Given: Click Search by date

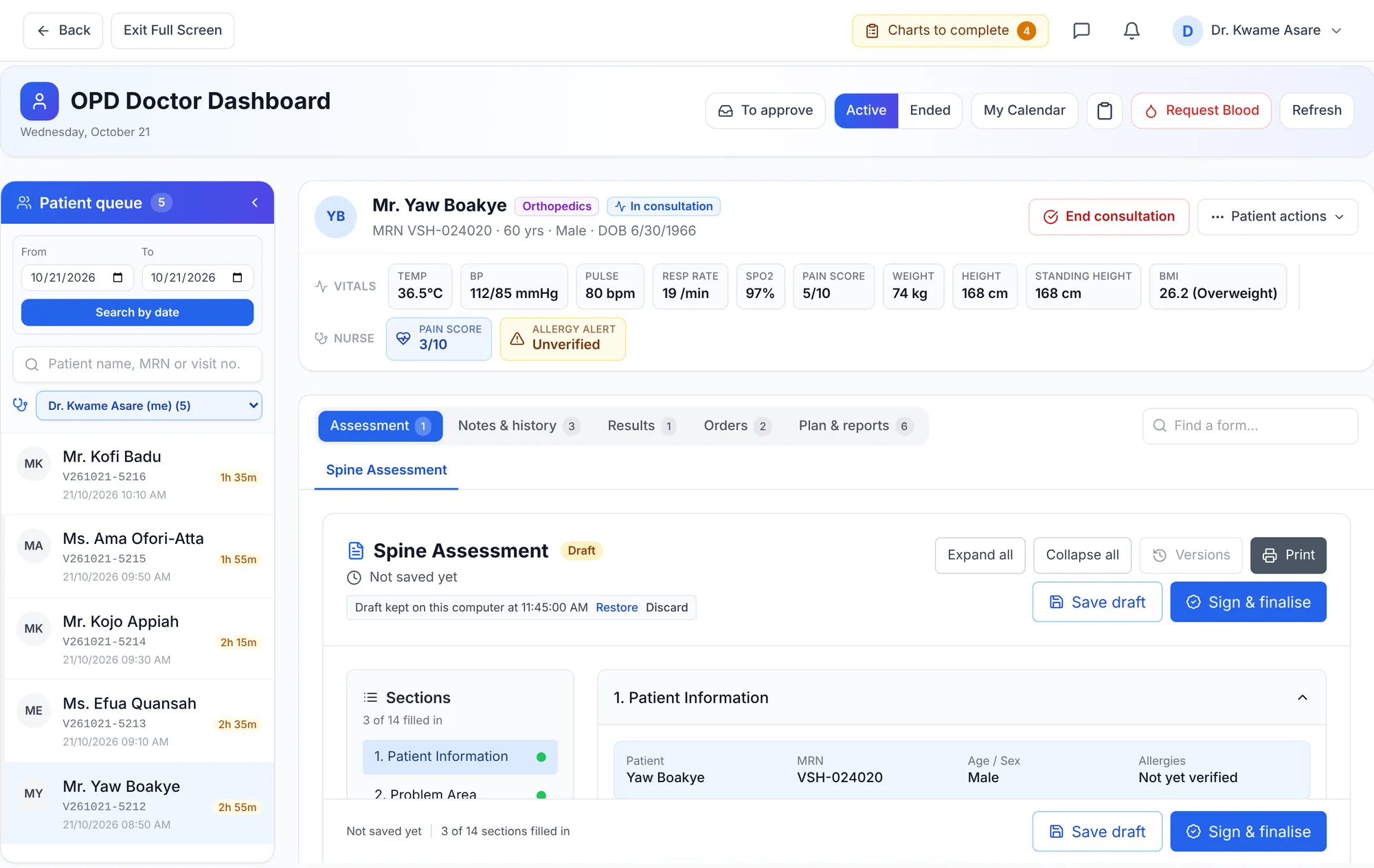Looking at the screenshot, I should tap(137, 312).
